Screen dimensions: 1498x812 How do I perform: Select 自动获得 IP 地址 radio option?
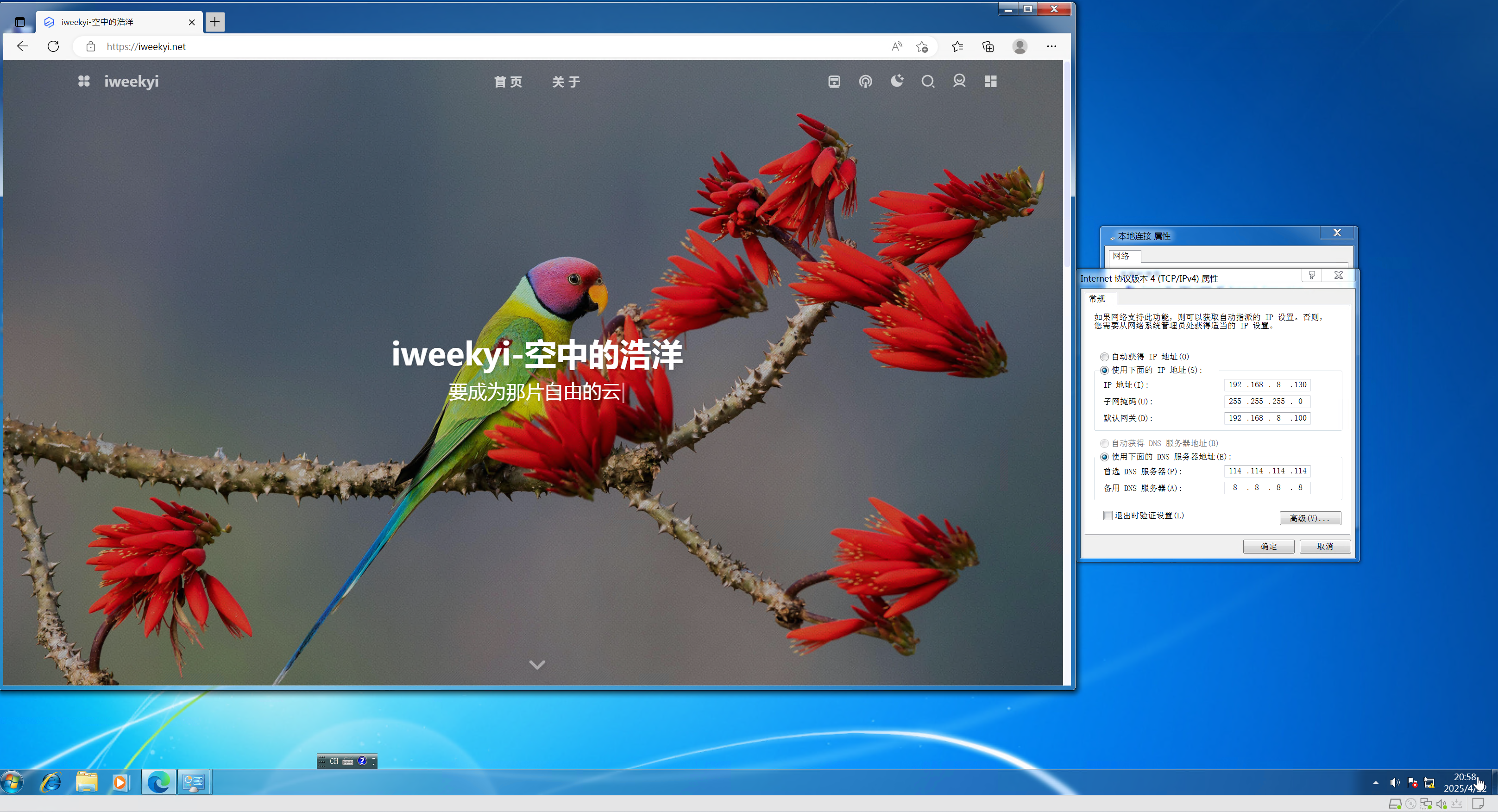pyautogui.click(x=1104, y=357)
